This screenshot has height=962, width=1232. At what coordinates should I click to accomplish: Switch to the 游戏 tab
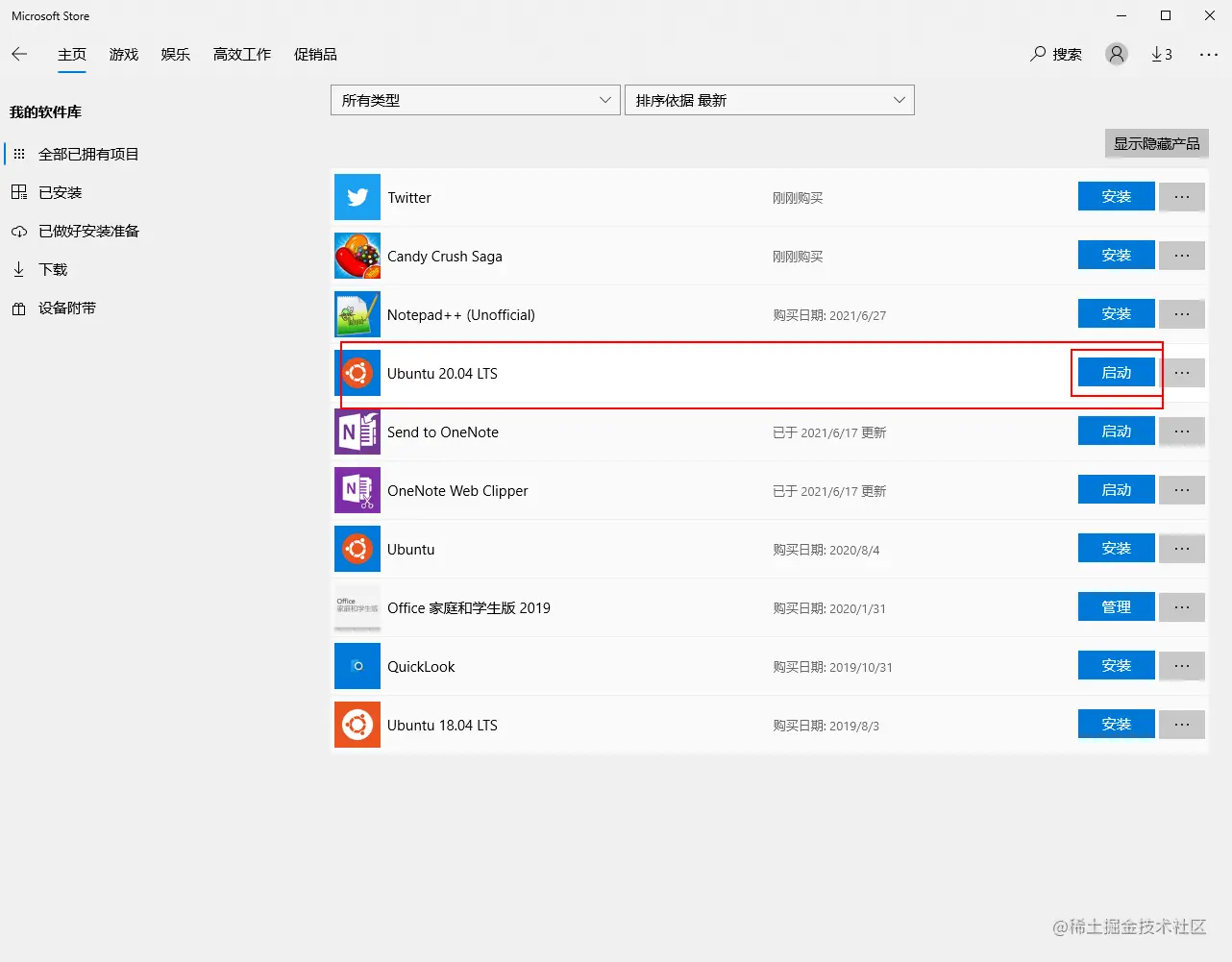pos(124,54)
